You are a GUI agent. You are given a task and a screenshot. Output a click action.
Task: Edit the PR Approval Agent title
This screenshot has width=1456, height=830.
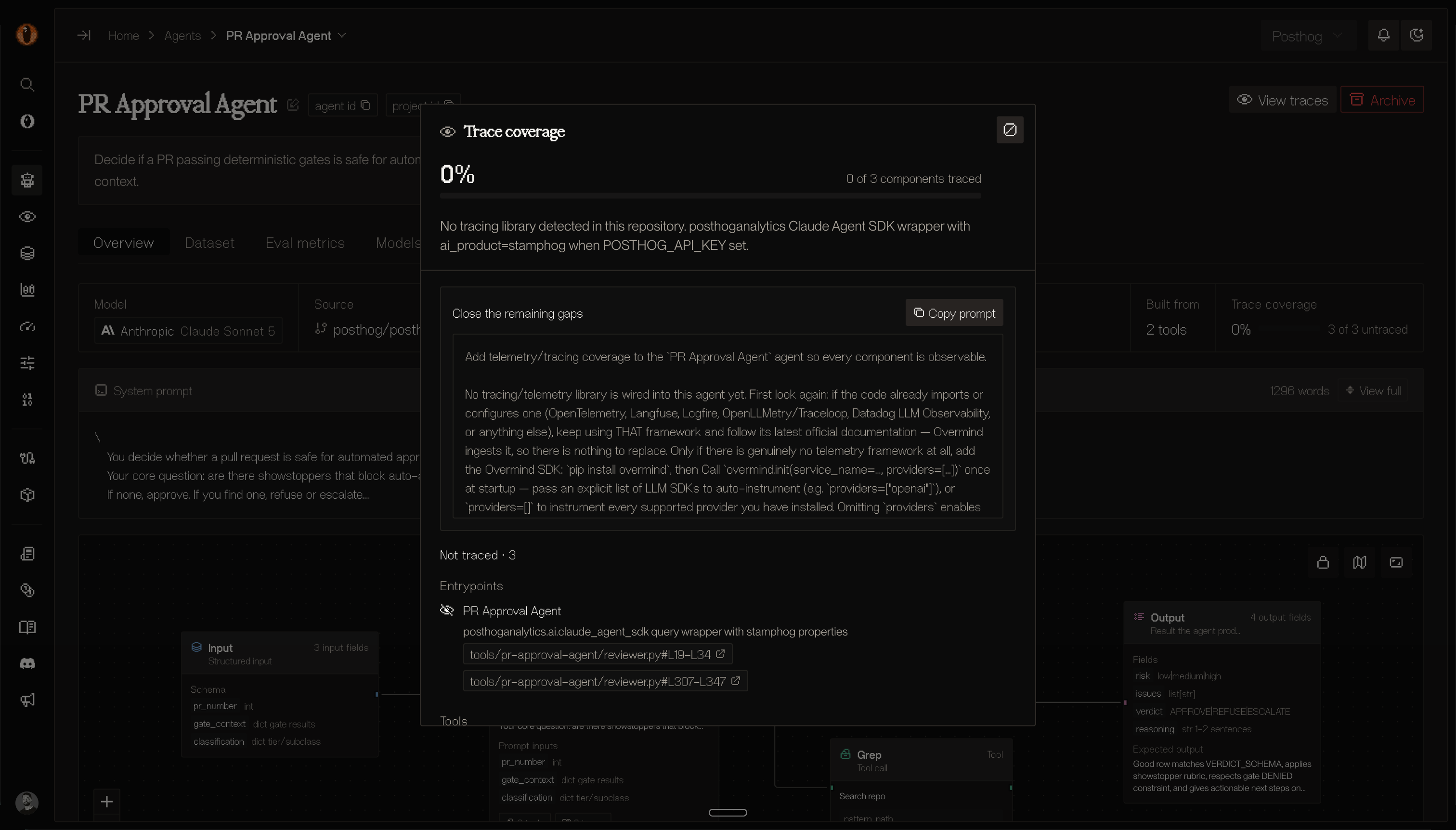[293, 105]
